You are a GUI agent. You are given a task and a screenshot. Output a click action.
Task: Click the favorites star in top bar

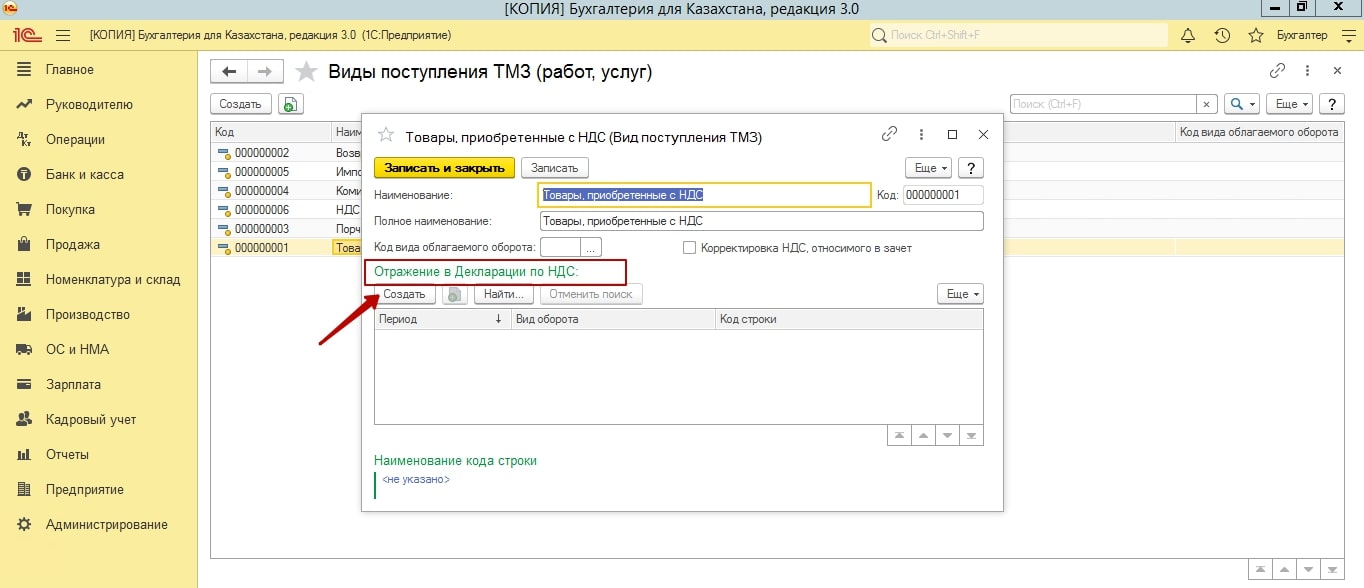[x=1256, y=36]
